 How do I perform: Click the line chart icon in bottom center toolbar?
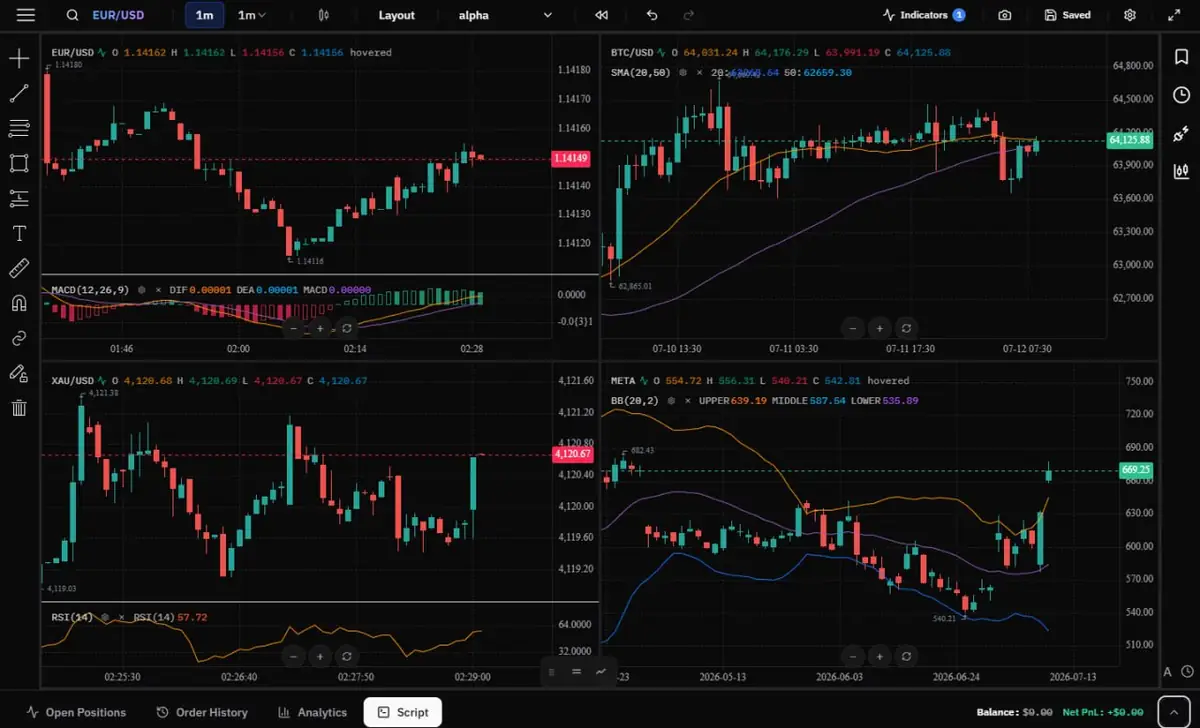[601, 672]
